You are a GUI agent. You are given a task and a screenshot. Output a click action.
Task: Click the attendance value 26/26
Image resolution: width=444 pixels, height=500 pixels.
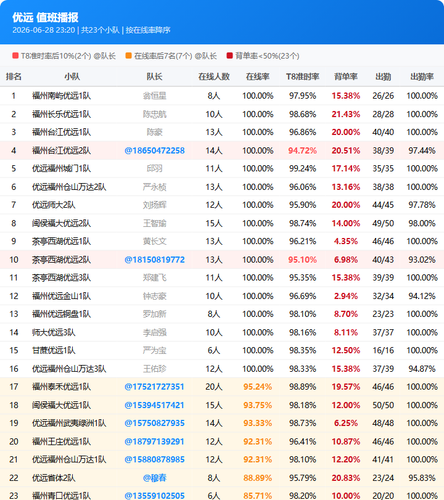[x=383, y=96]
